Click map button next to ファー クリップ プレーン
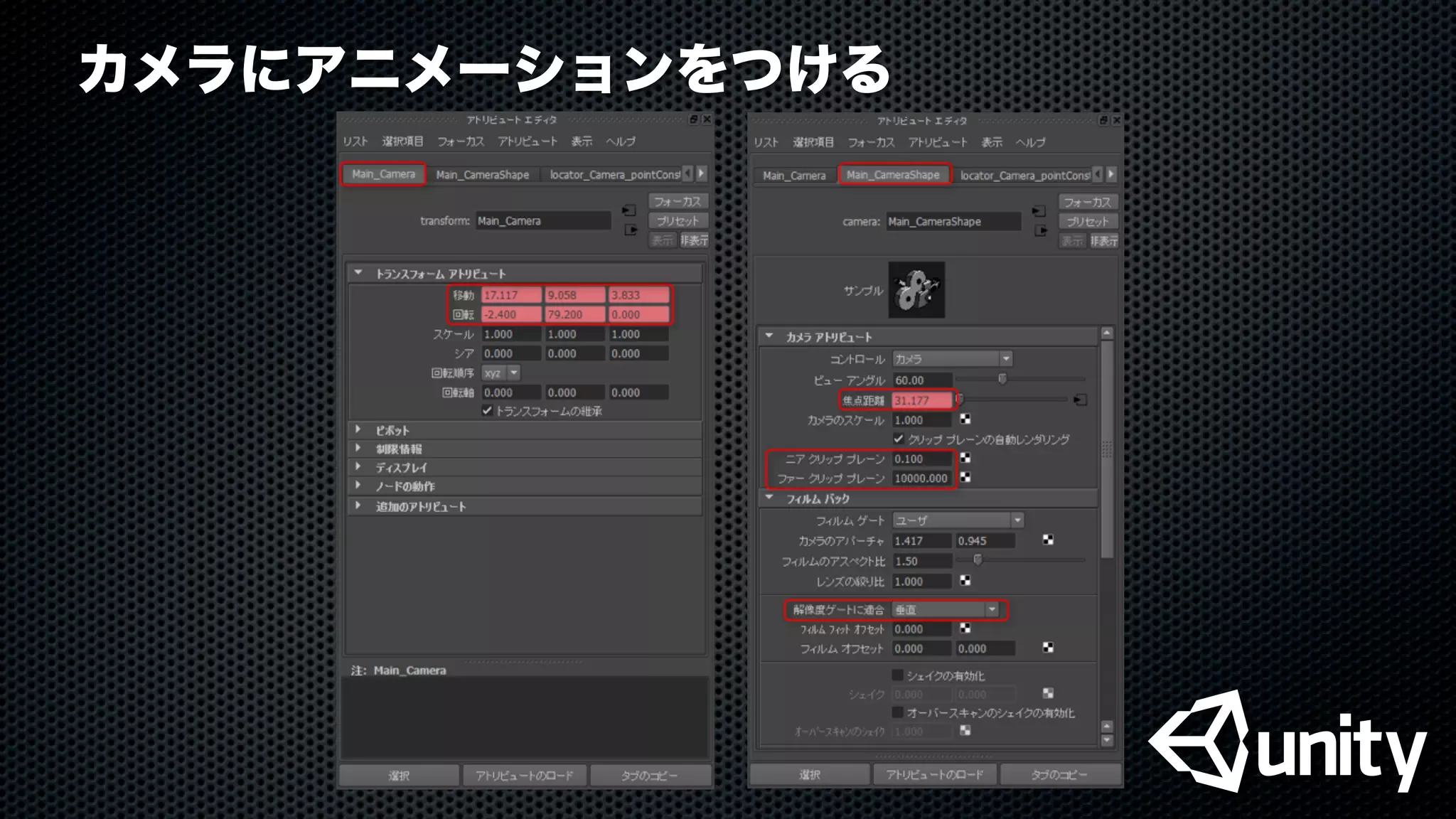1456x819 pixels. (965, 478)
